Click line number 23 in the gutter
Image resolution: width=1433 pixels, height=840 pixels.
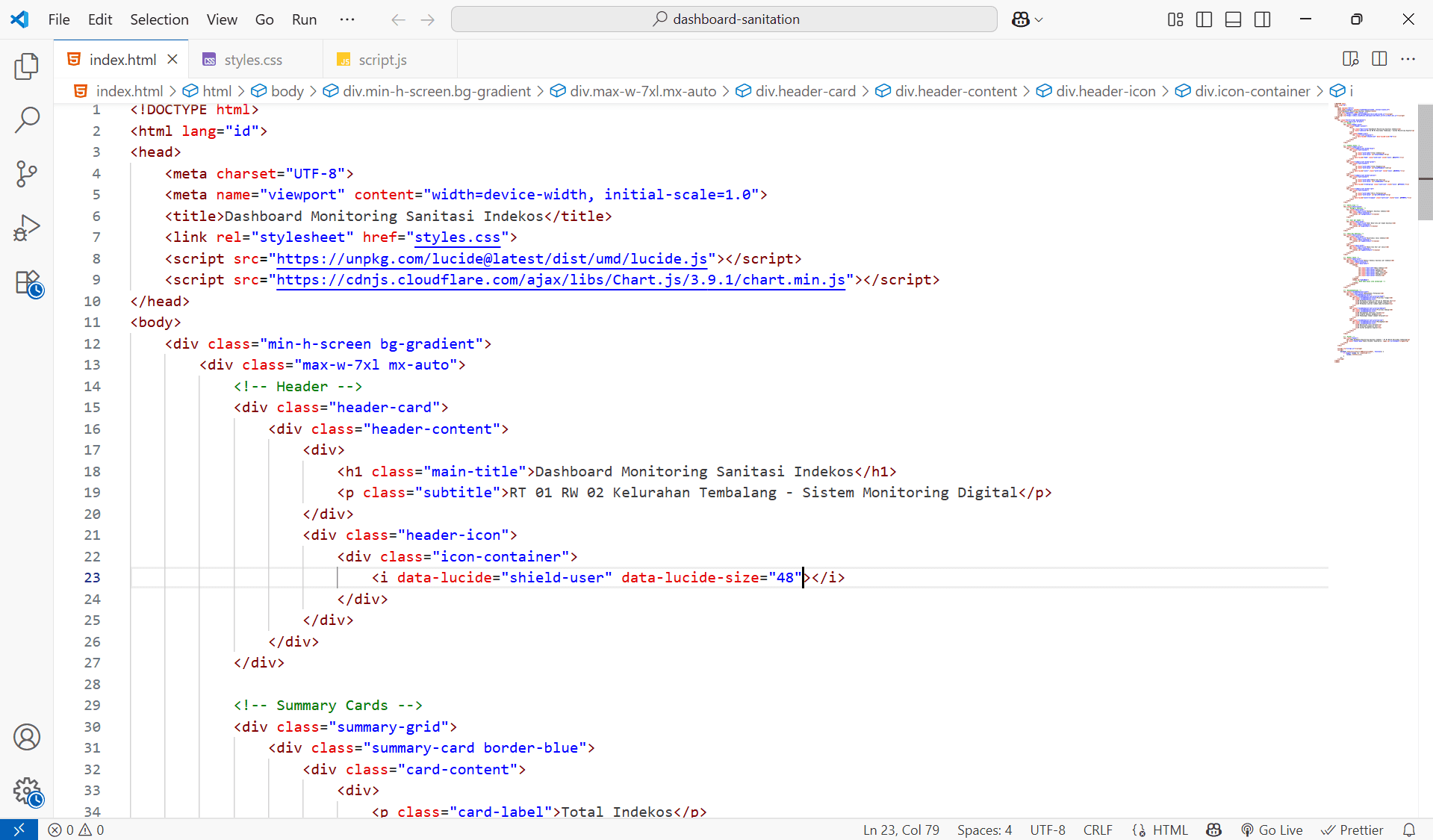pyautogui.click(x=92, y=578)
